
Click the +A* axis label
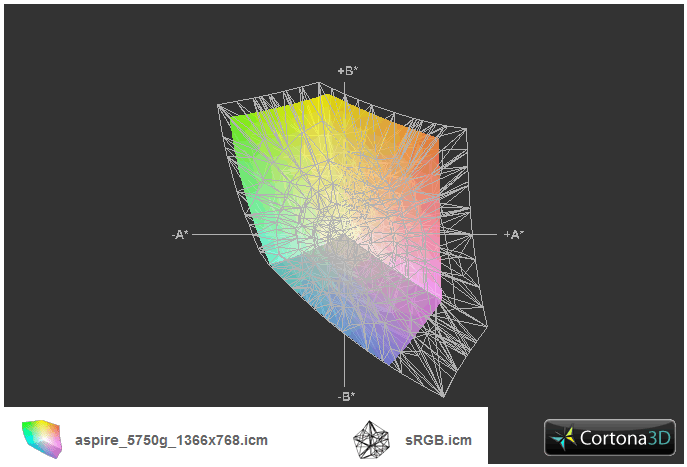coord(513,234)
